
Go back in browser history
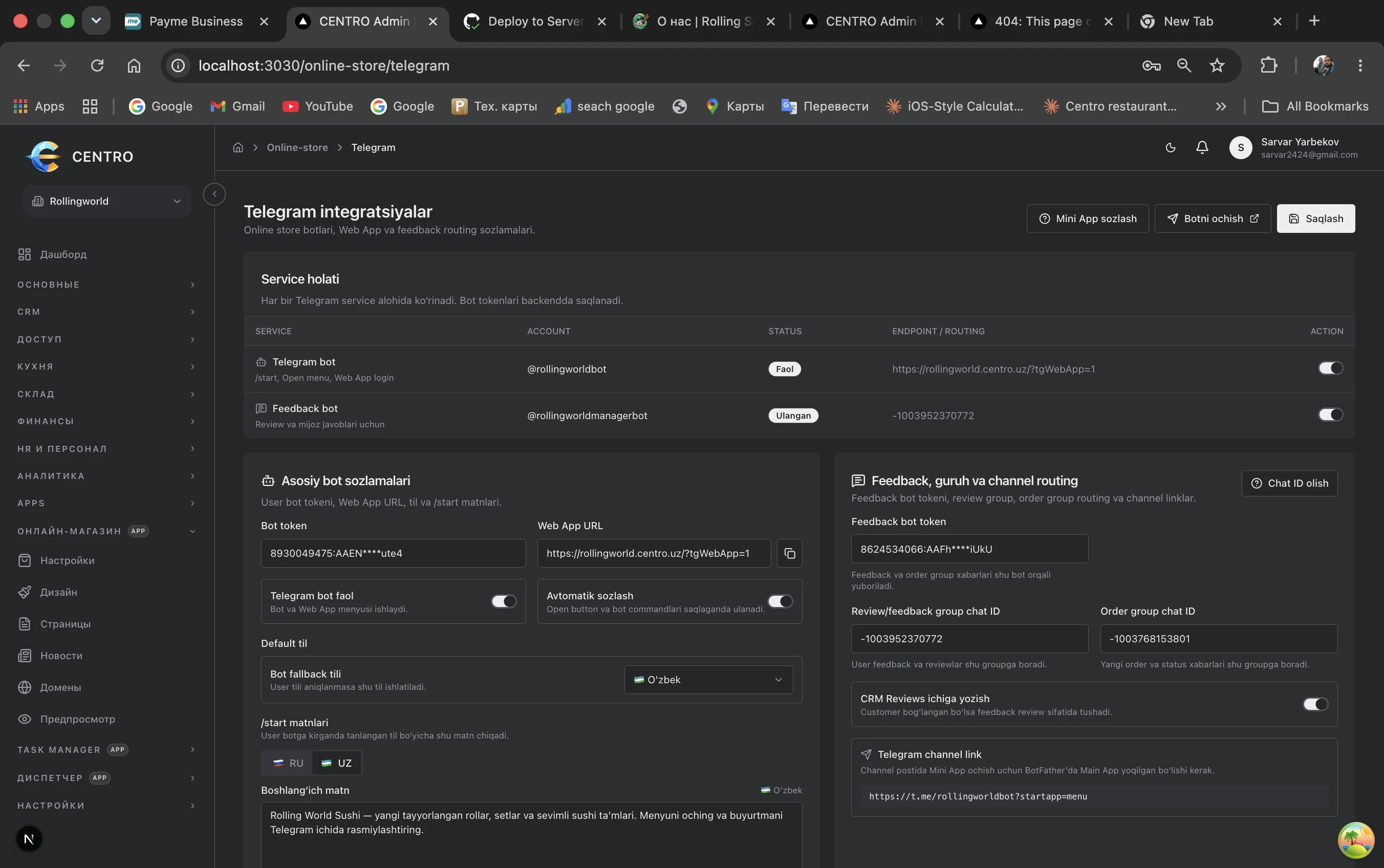click(x=24, y=66)
